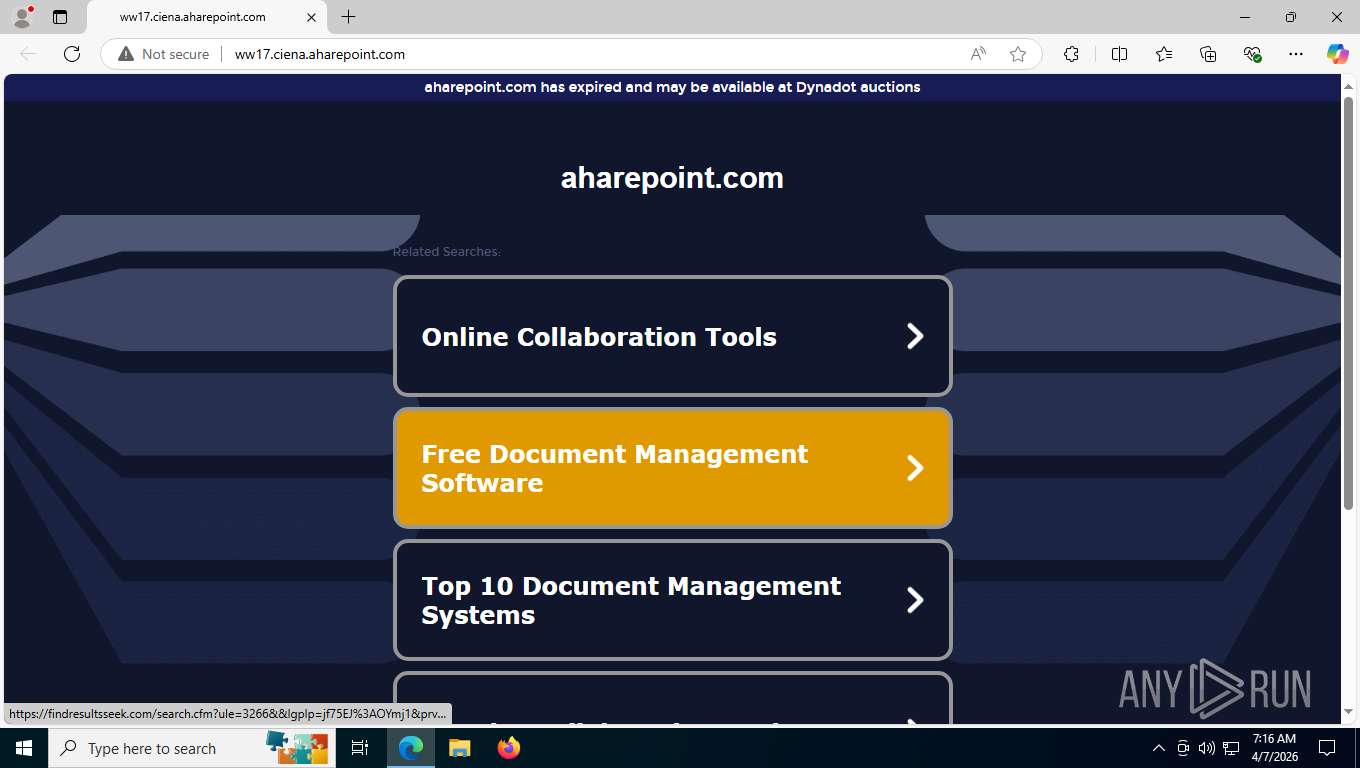The width and height of the screenshot is (1360, 768).
Task: Add this page to favorites star
Action: pyautogui.click(x=1018, y=54)
